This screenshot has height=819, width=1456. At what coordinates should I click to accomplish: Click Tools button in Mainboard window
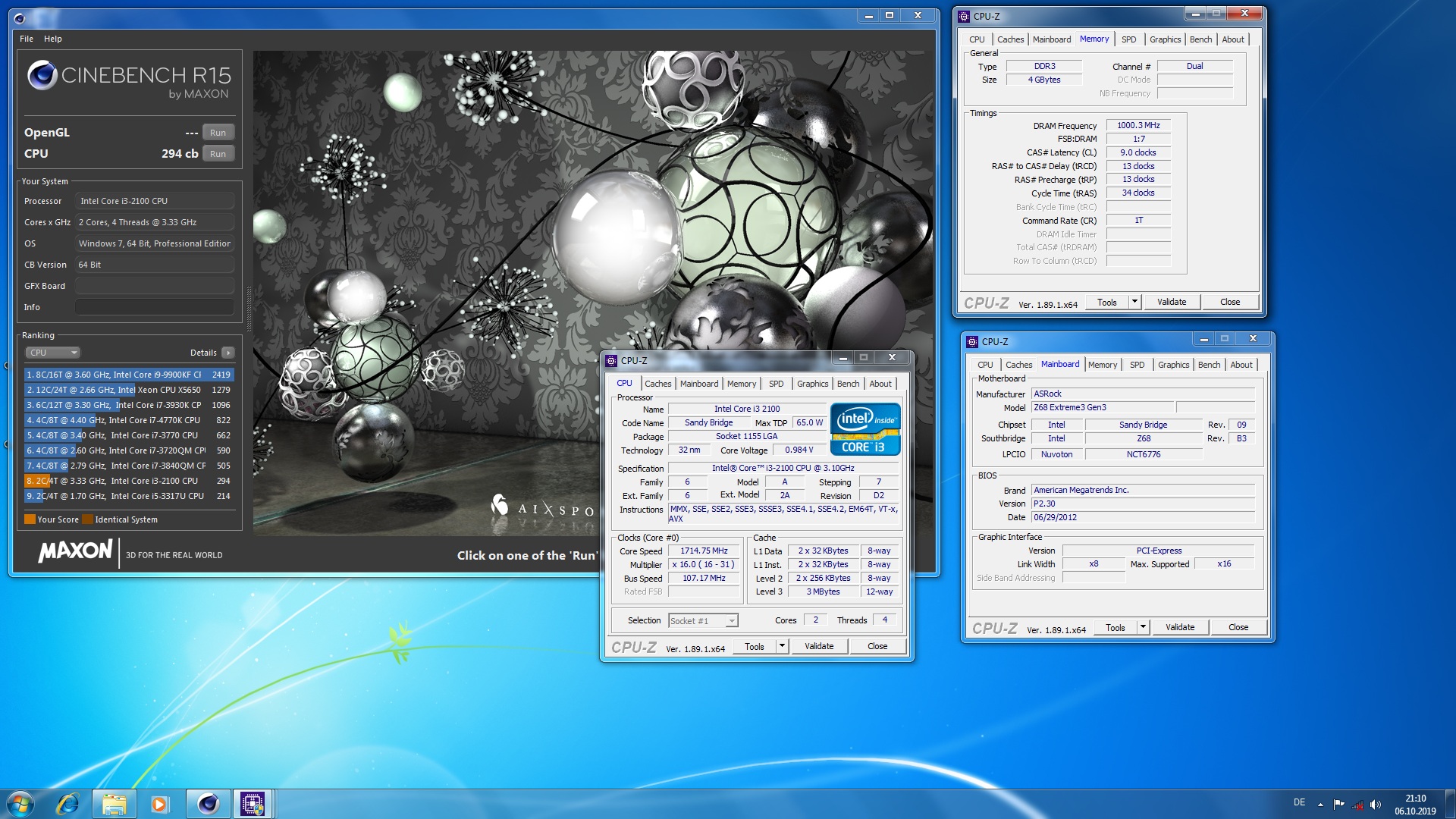pyautogui.click(x=1116, y=627)
